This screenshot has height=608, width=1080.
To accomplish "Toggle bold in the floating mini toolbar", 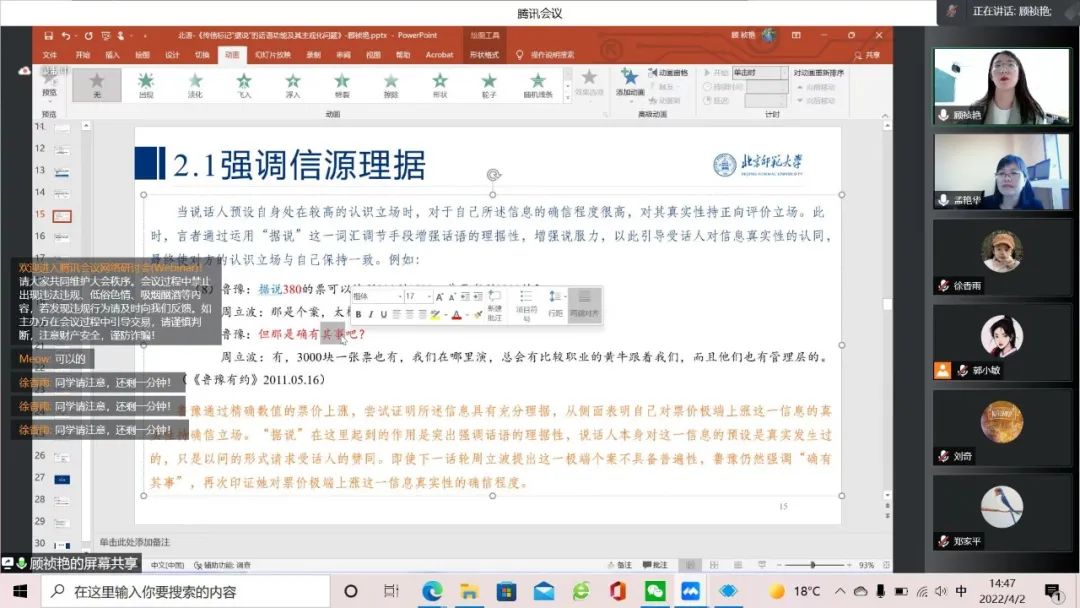I will point(358,314).
